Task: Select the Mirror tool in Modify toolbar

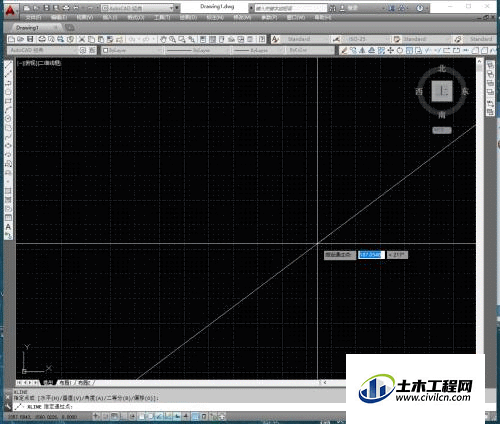Action: [x=363, y=50]
